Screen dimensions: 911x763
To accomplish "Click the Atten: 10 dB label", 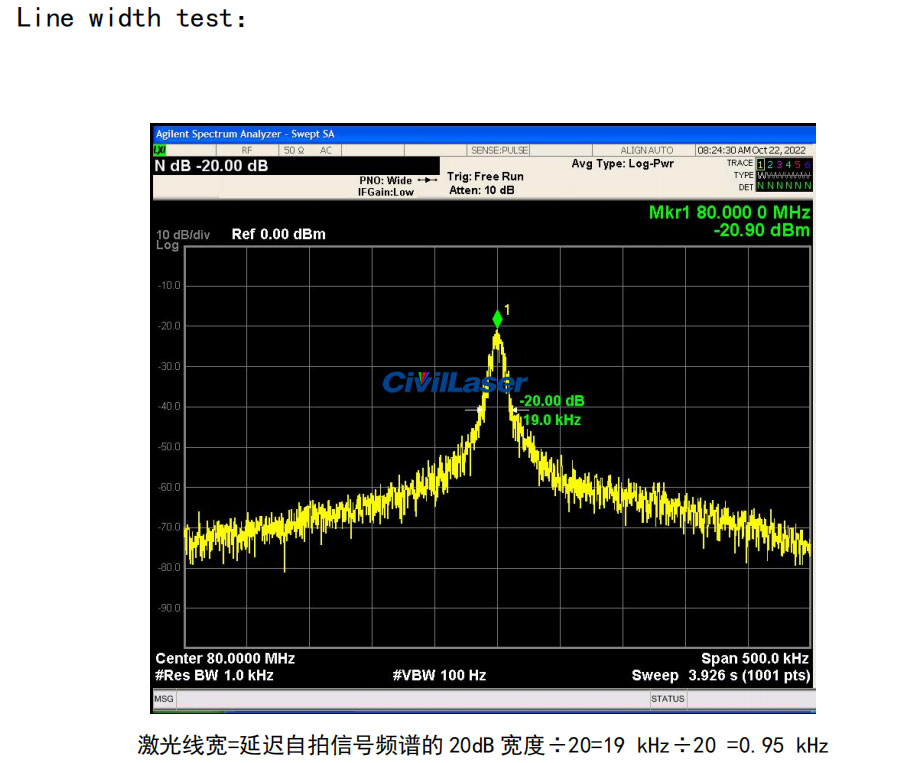I will click(482, 190).
